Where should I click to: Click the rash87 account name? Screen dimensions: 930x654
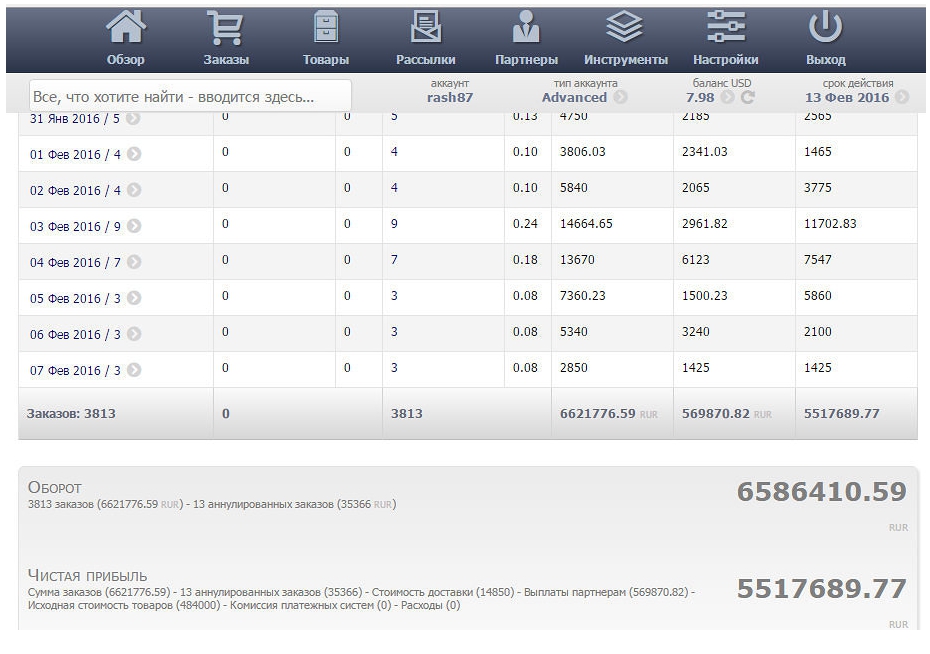point(450,98)
